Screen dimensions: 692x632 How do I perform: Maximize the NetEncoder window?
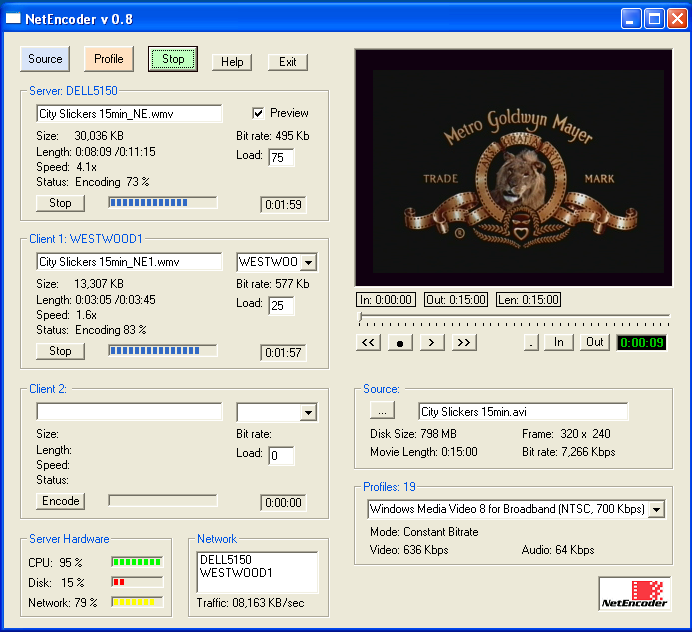(654, 19)
